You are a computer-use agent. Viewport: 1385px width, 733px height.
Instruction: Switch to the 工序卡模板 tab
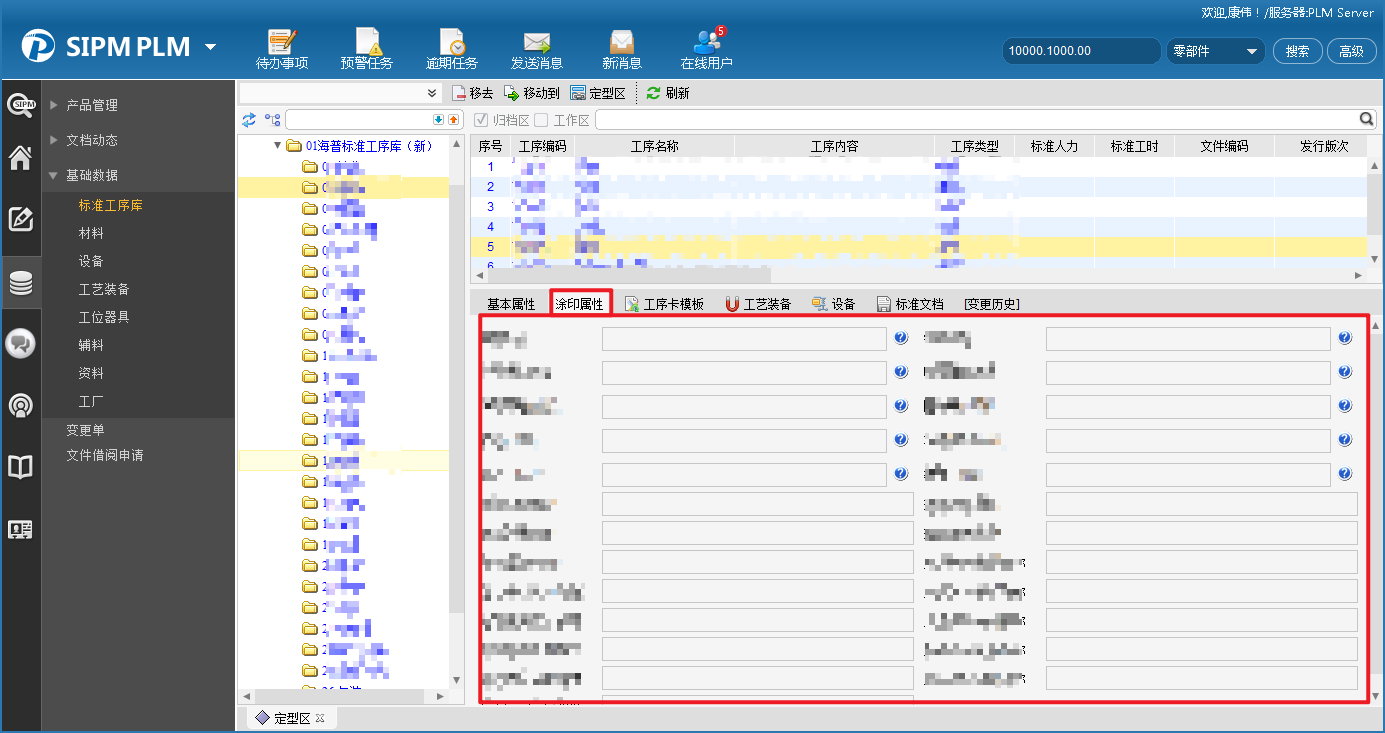(x=664, y=304)
